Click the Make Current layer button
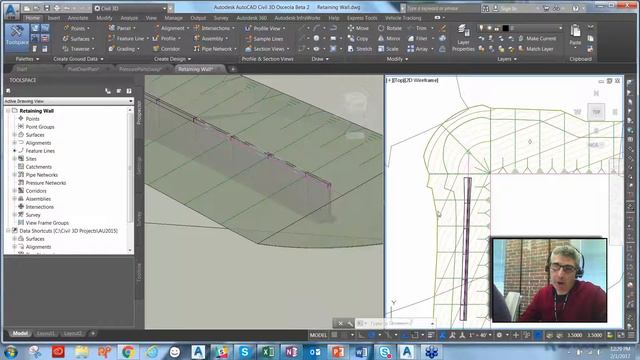Image resolution: width=640 pixels, height=360 pixels. tap(537, 38)
